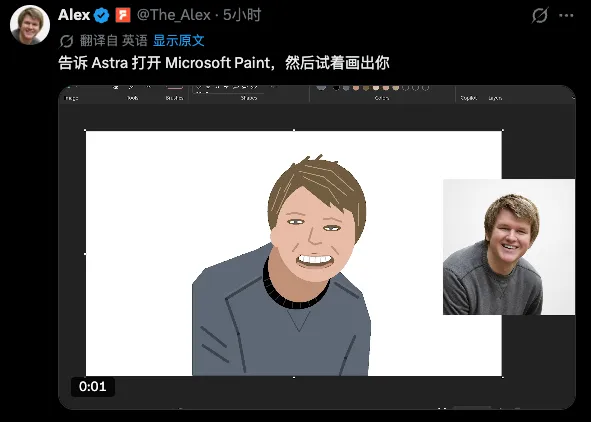Open the @The_Alex handle link
The width and height of the screenshot is (591, 422).
coord(173,15)
